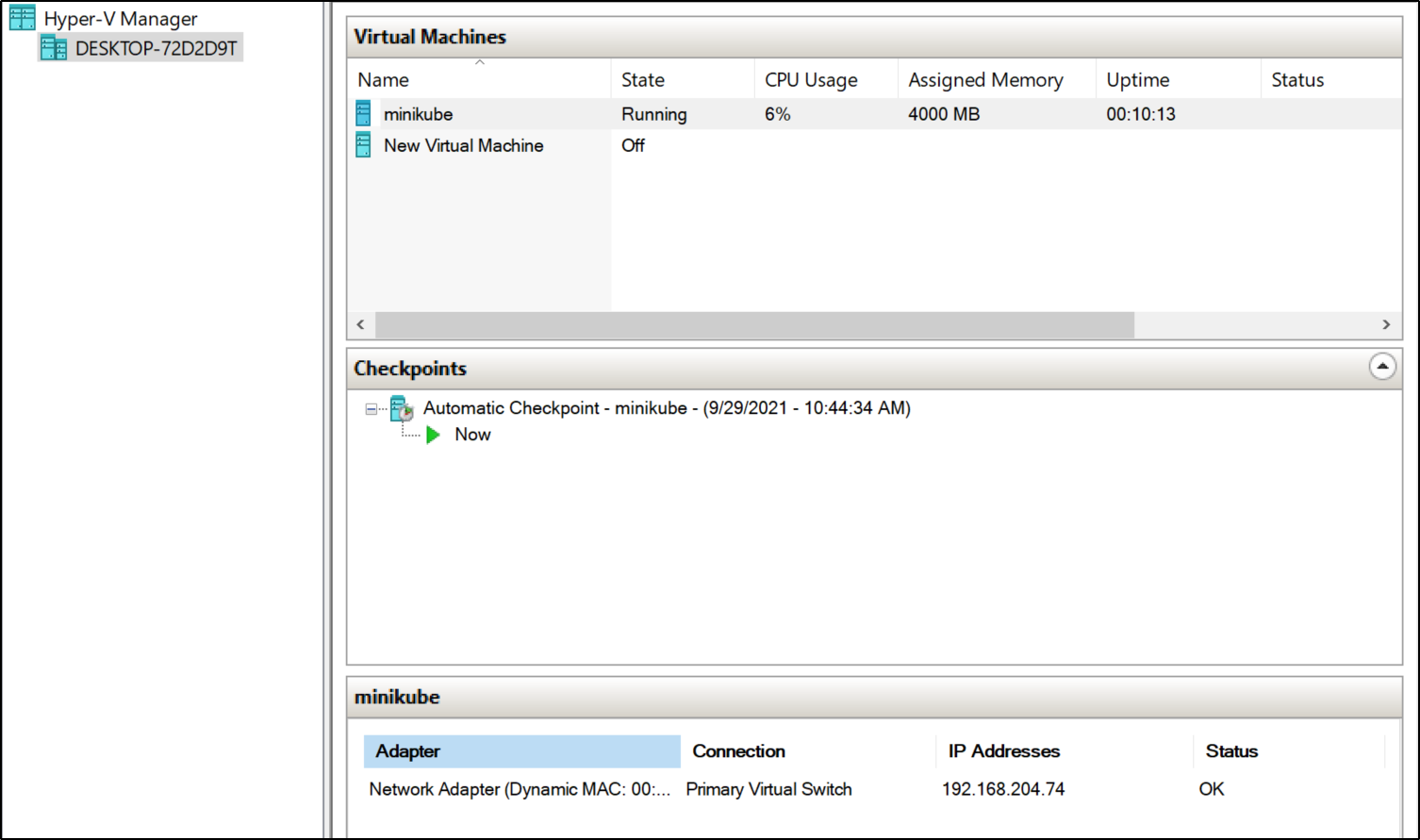Click the 192.168.204.74 IP address
1420x840 pixels.
click(1003, 789)
